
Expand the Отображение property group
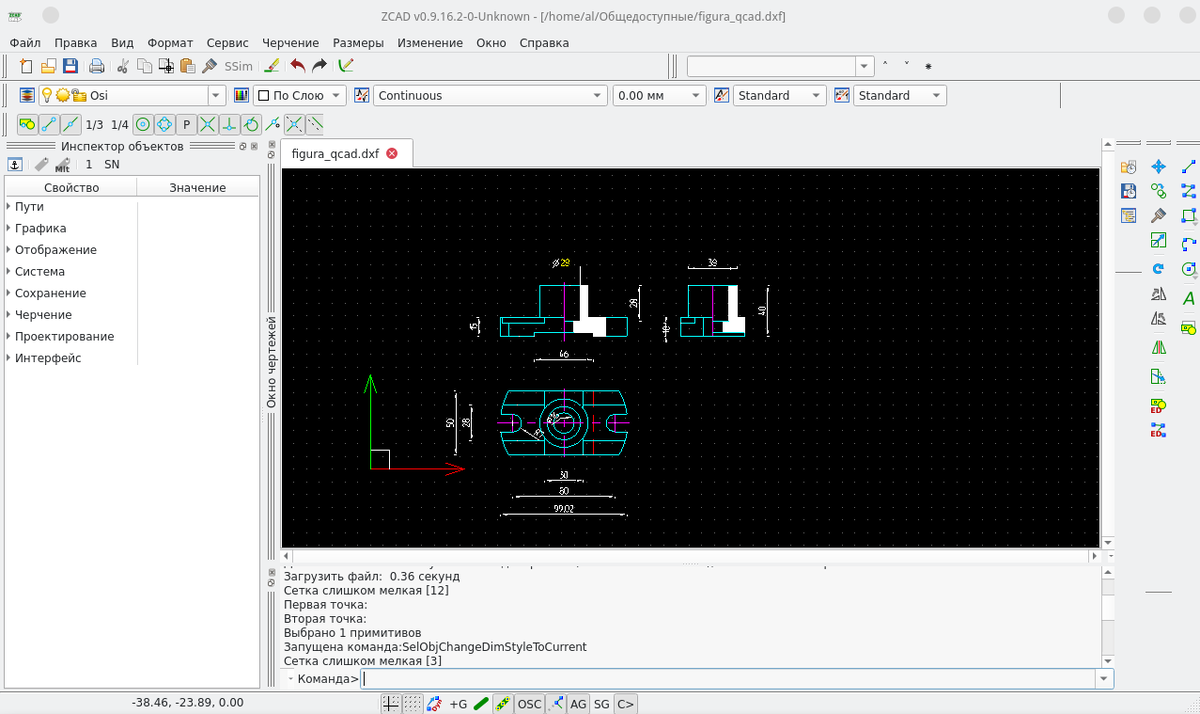(8, 249)
